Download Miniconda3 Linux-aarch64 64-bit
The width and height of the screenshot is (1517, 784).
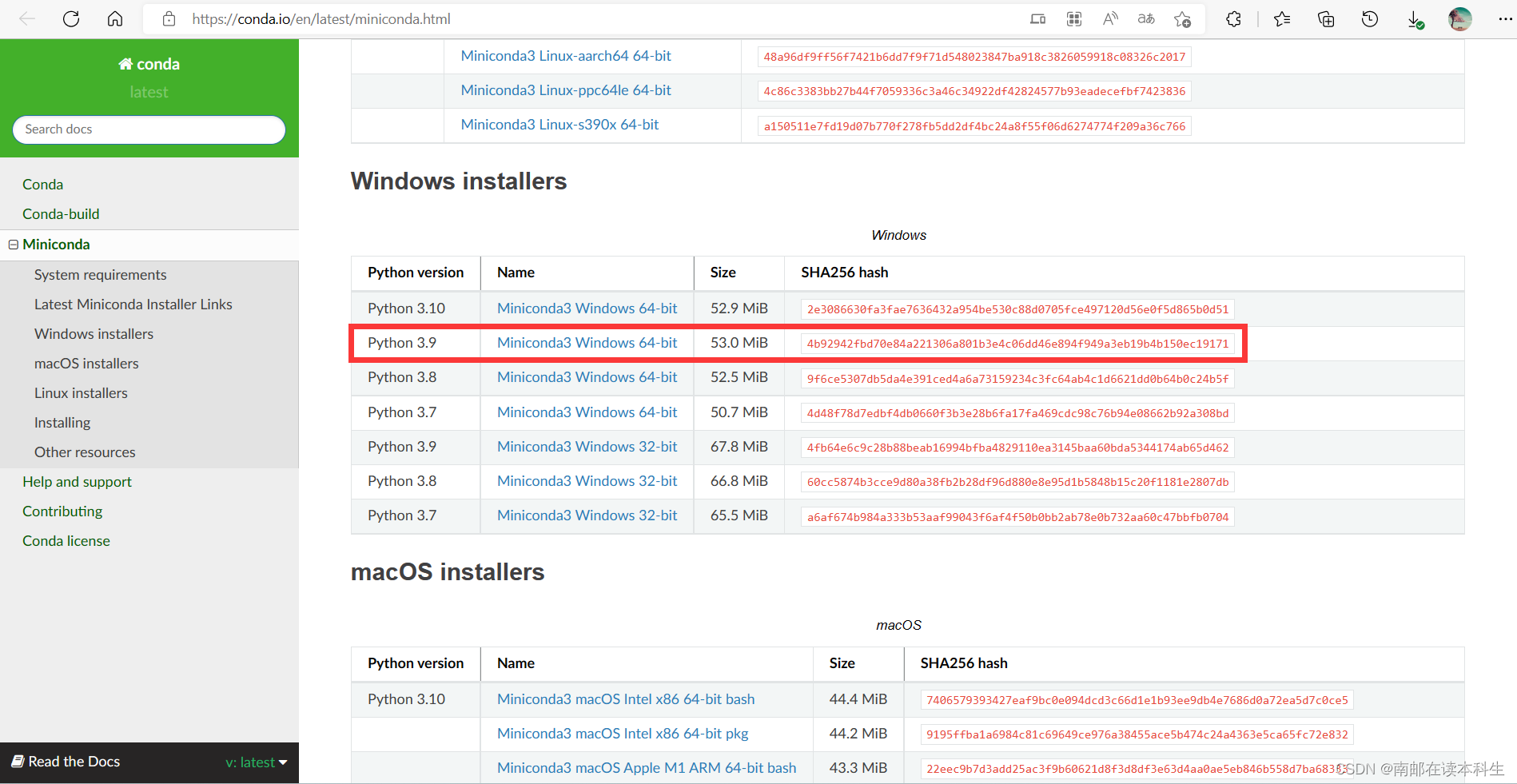pos(566,56)
